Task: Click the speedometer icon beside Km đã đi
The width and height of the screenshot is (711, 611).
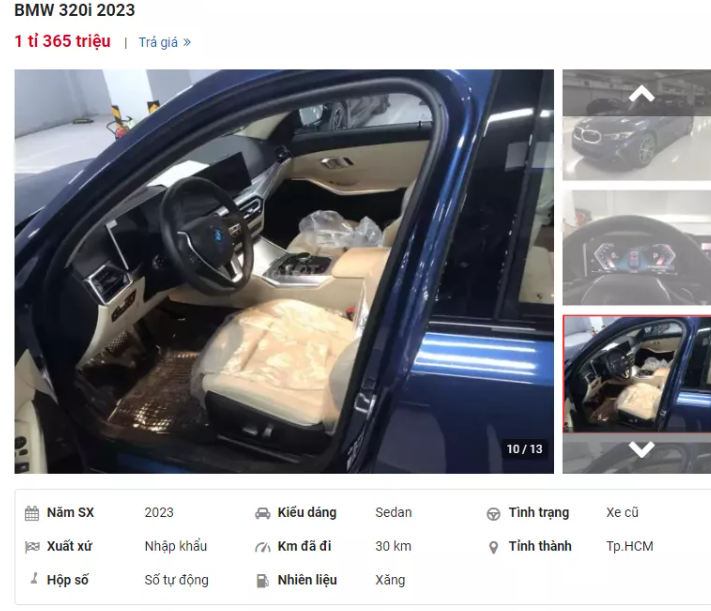Action: click(263, 547)
